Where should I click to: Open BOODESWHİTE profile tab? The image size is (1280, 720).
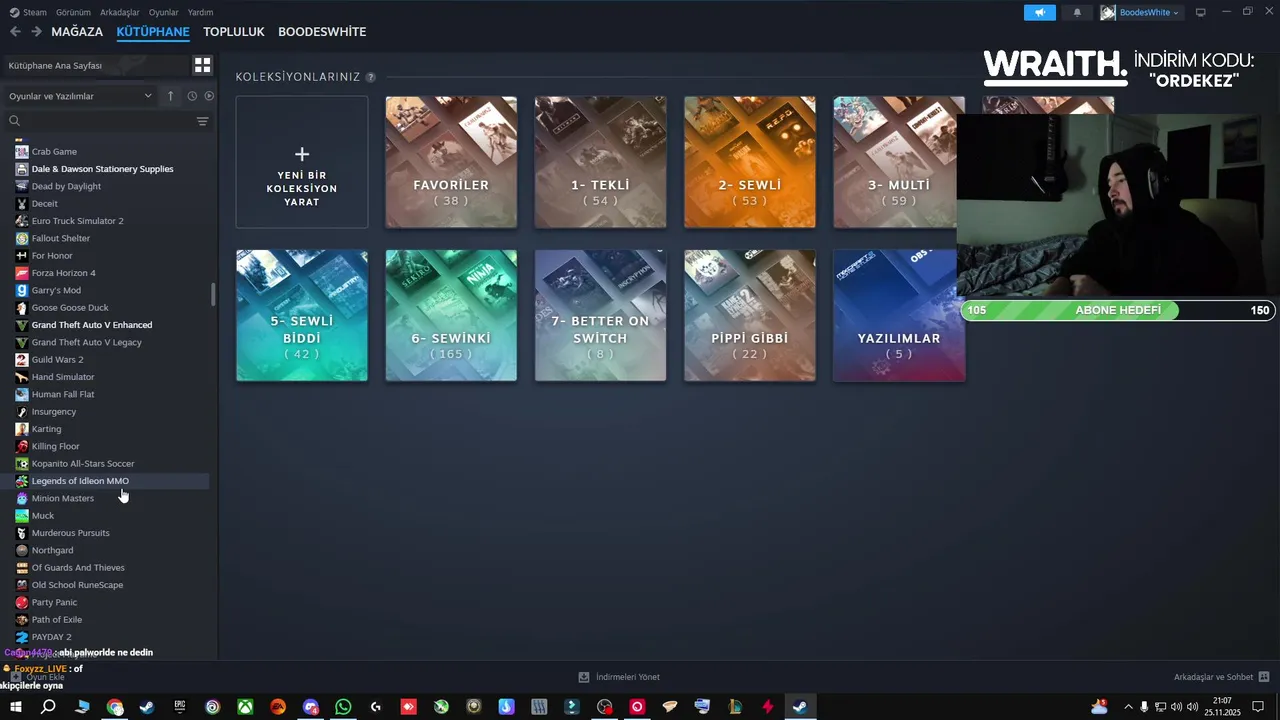(322, 32)
